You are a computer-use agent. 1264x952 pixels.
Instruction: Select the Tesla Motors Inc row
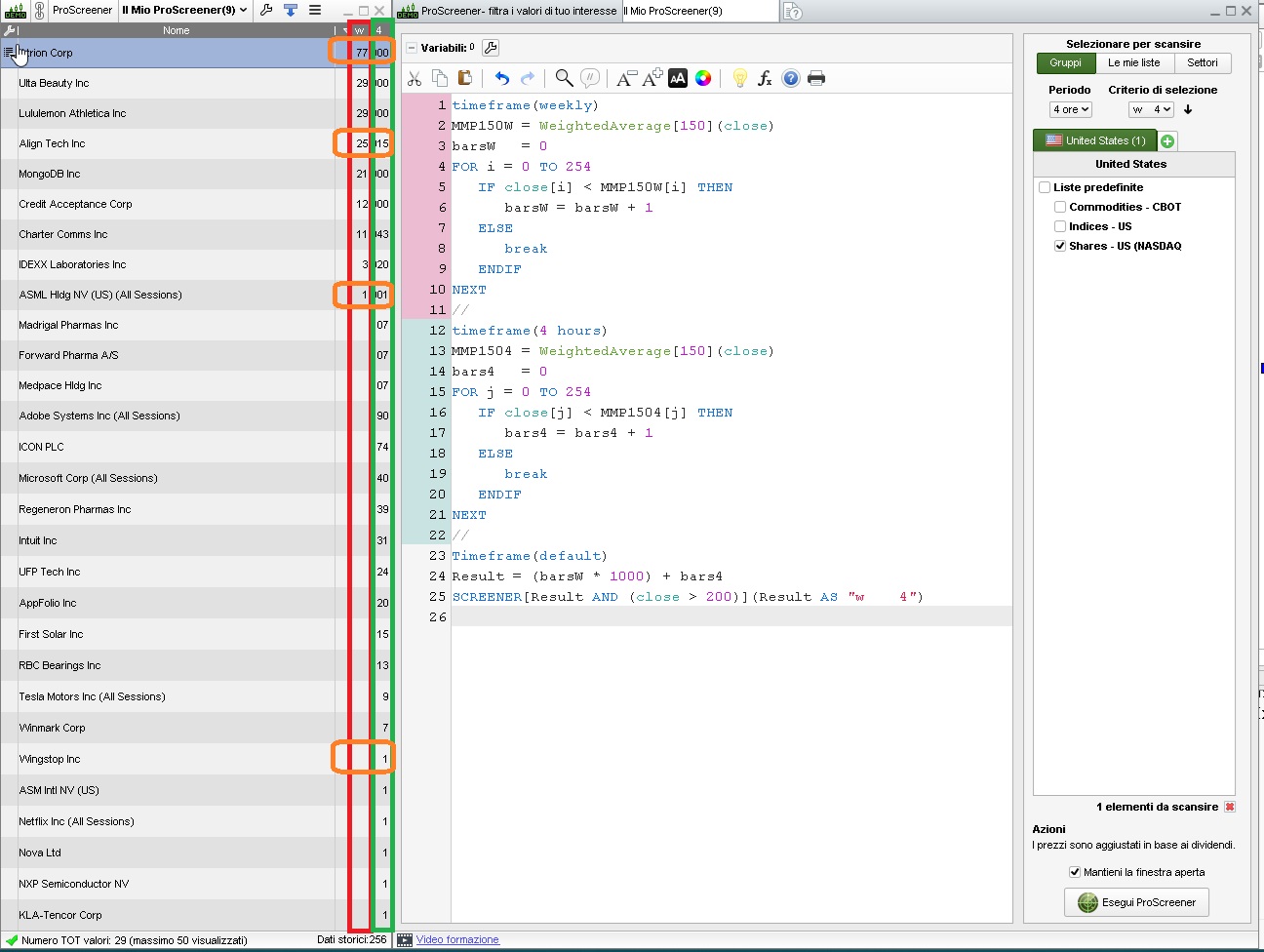(93, 696)
